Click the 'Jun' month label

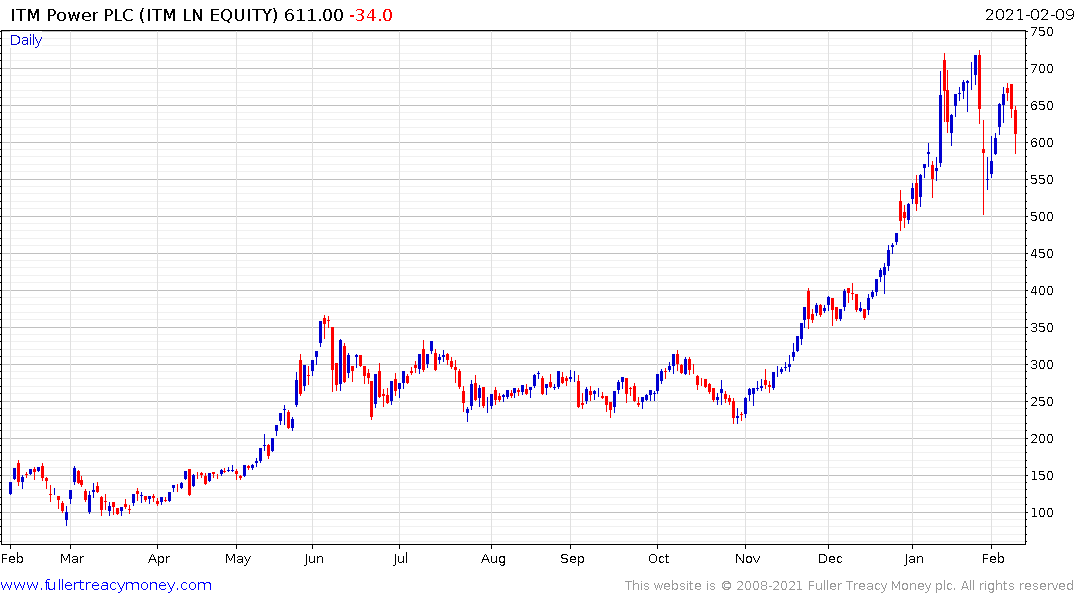[313, 559]
